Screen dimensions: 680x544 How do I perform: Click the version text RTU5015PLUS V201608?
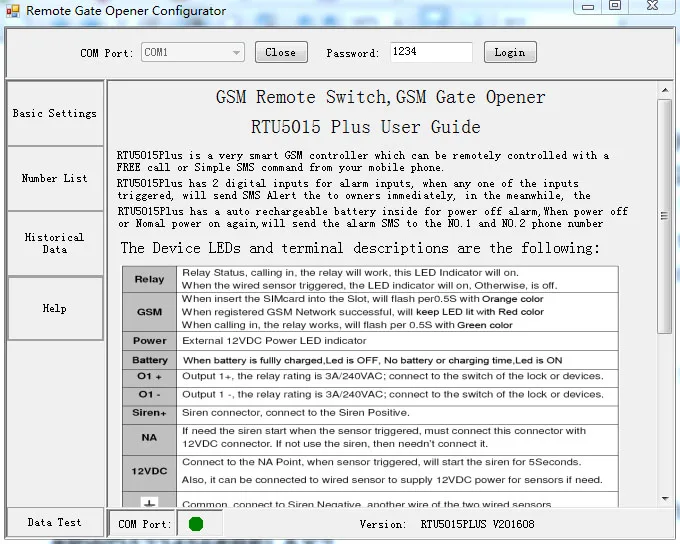click(x=477, y=524)
